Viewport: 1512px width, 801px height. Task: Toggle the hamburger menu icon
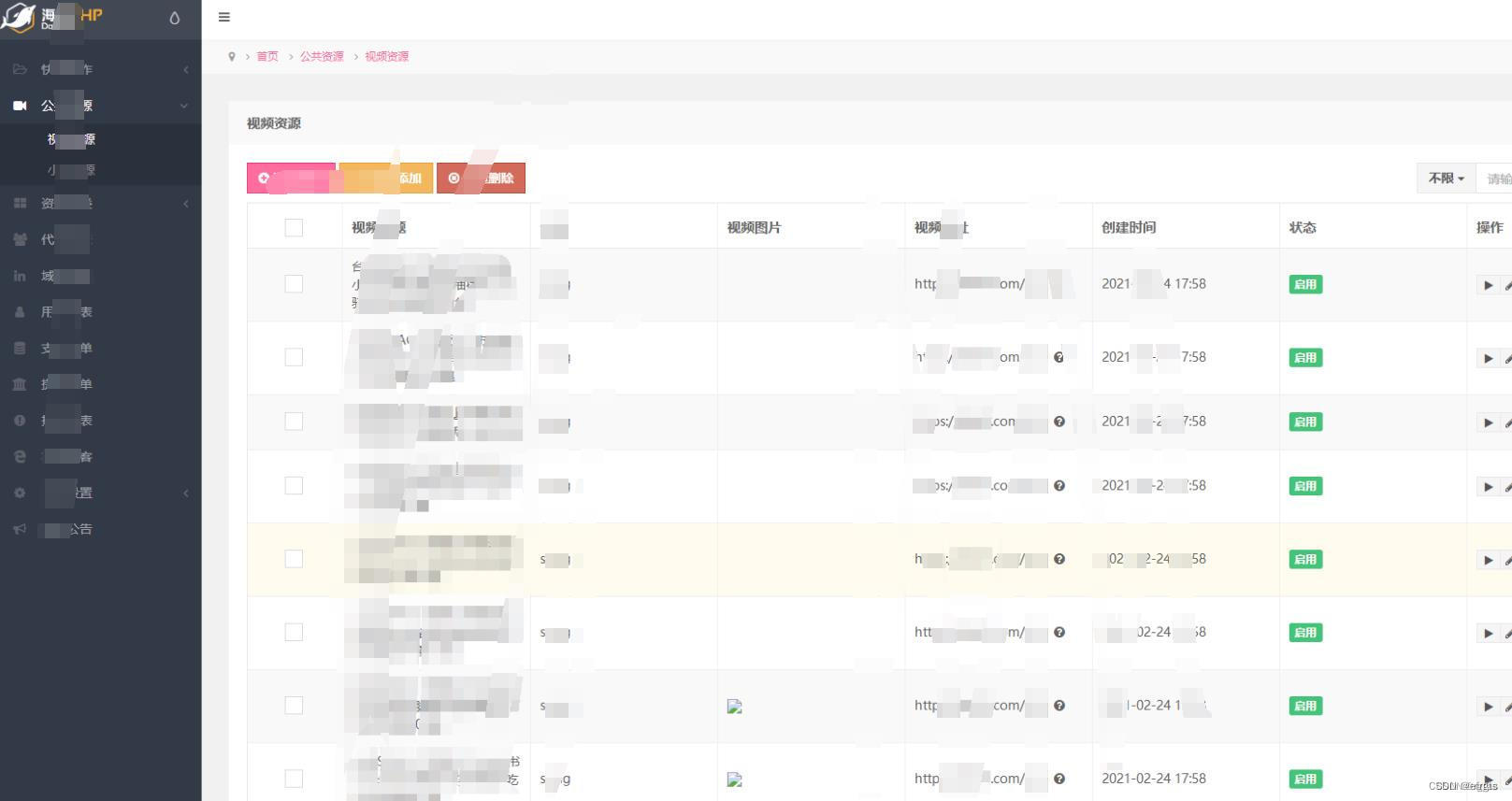point(223,17)
